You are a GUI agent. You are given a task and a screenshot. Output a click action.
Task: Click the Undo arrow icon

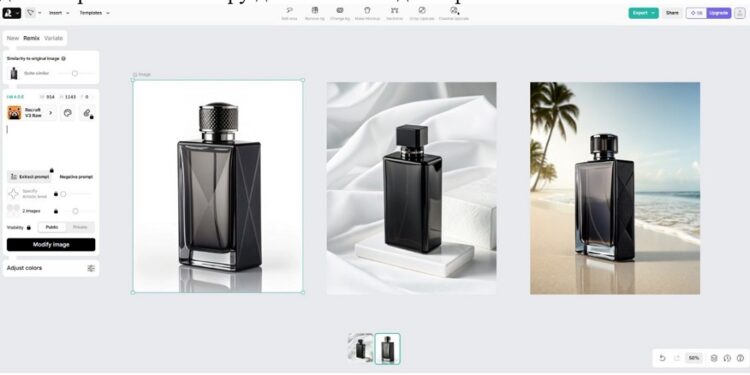point(662,358)
